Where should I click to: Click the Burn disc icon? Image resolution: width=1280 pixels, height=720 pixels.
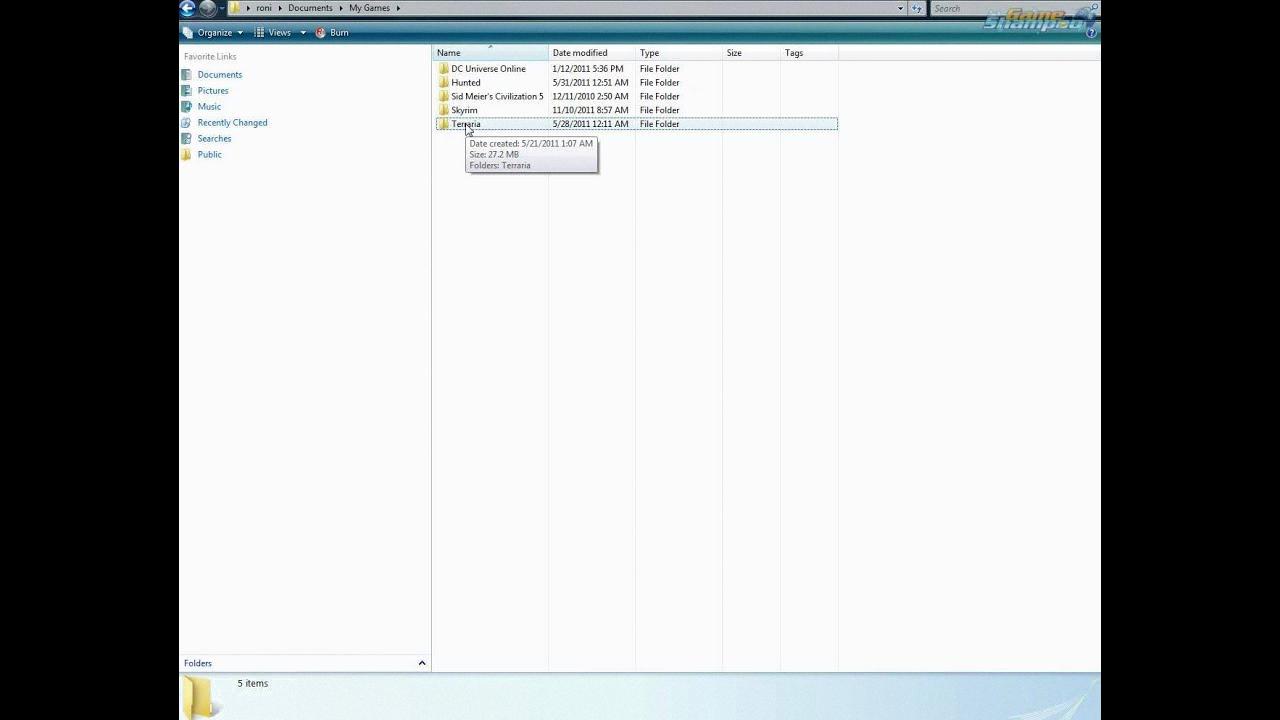(x=321, y=33)
